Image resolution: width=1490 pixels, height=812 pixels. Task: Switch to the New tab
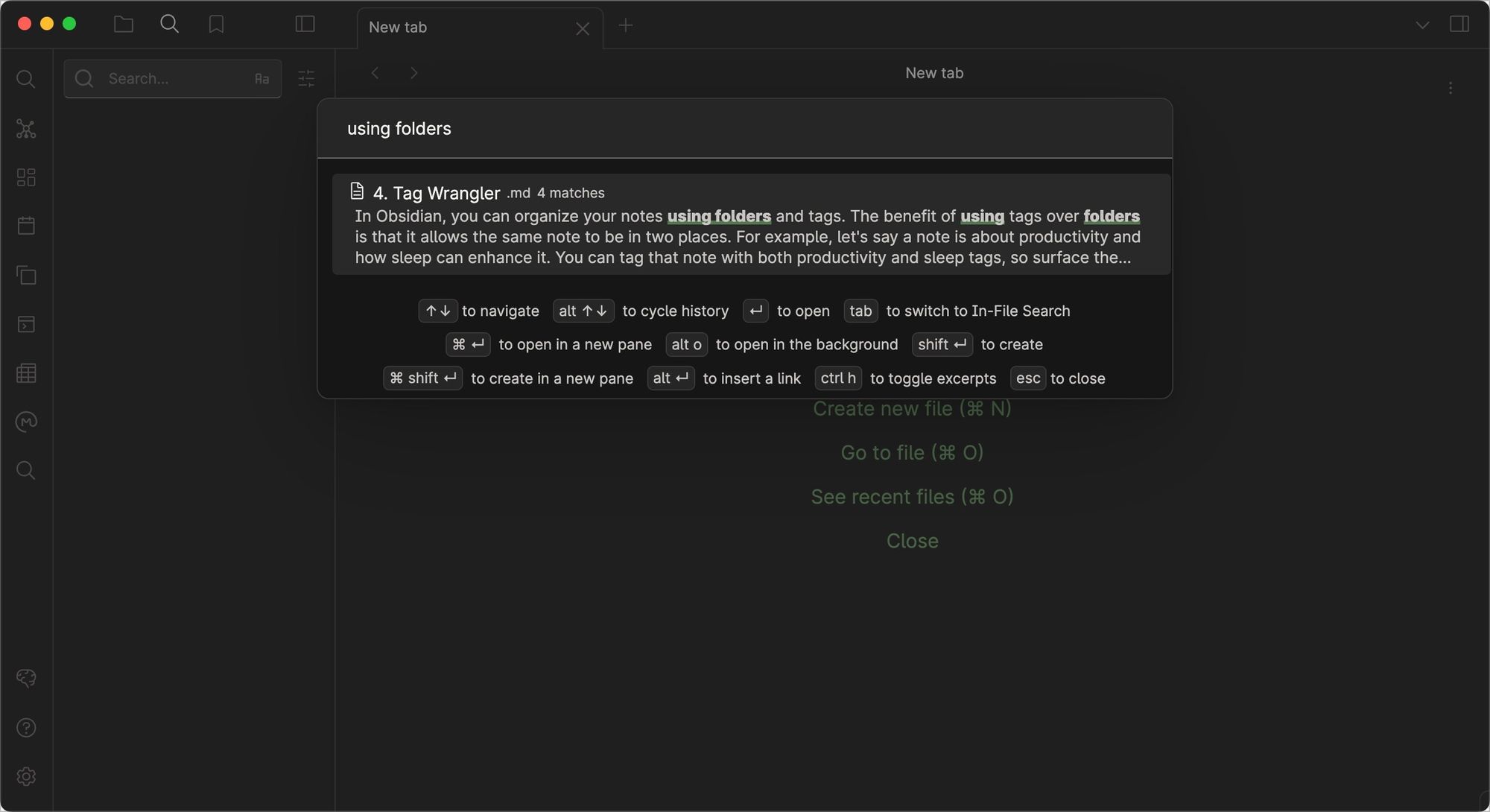point(462,28)
